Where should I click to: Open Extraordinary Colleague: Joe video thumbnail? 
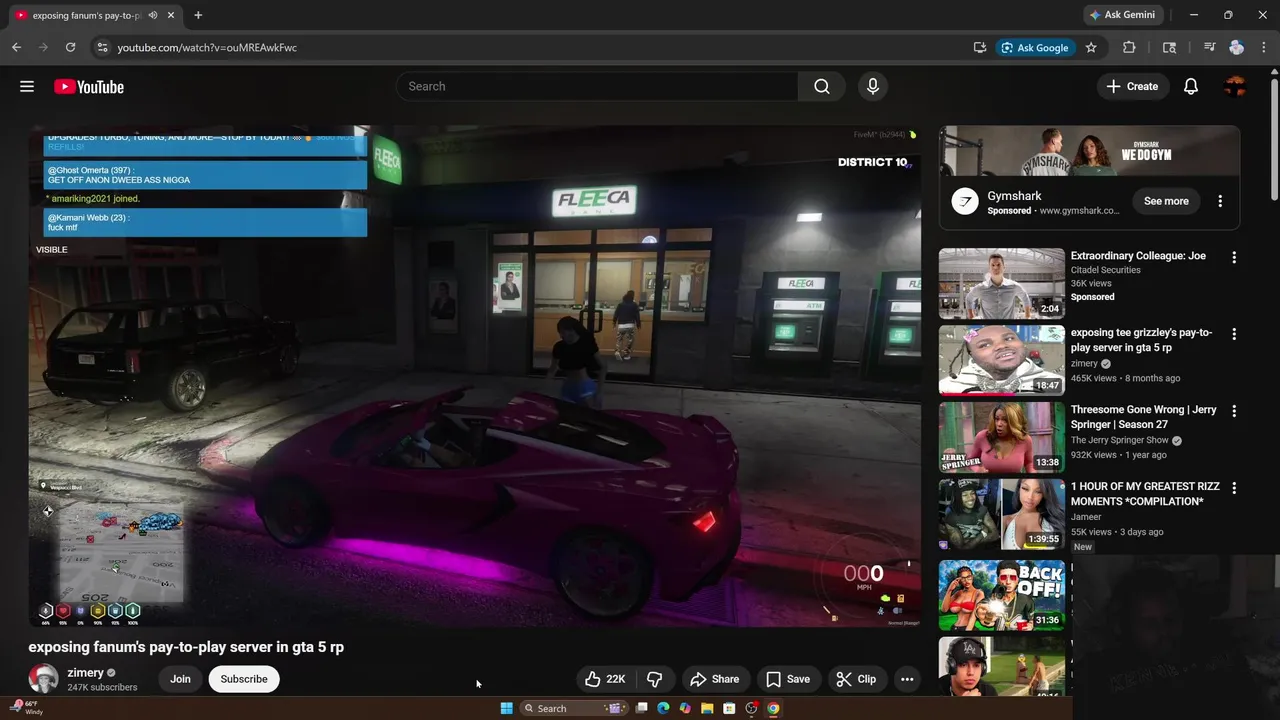(1002, 283)
